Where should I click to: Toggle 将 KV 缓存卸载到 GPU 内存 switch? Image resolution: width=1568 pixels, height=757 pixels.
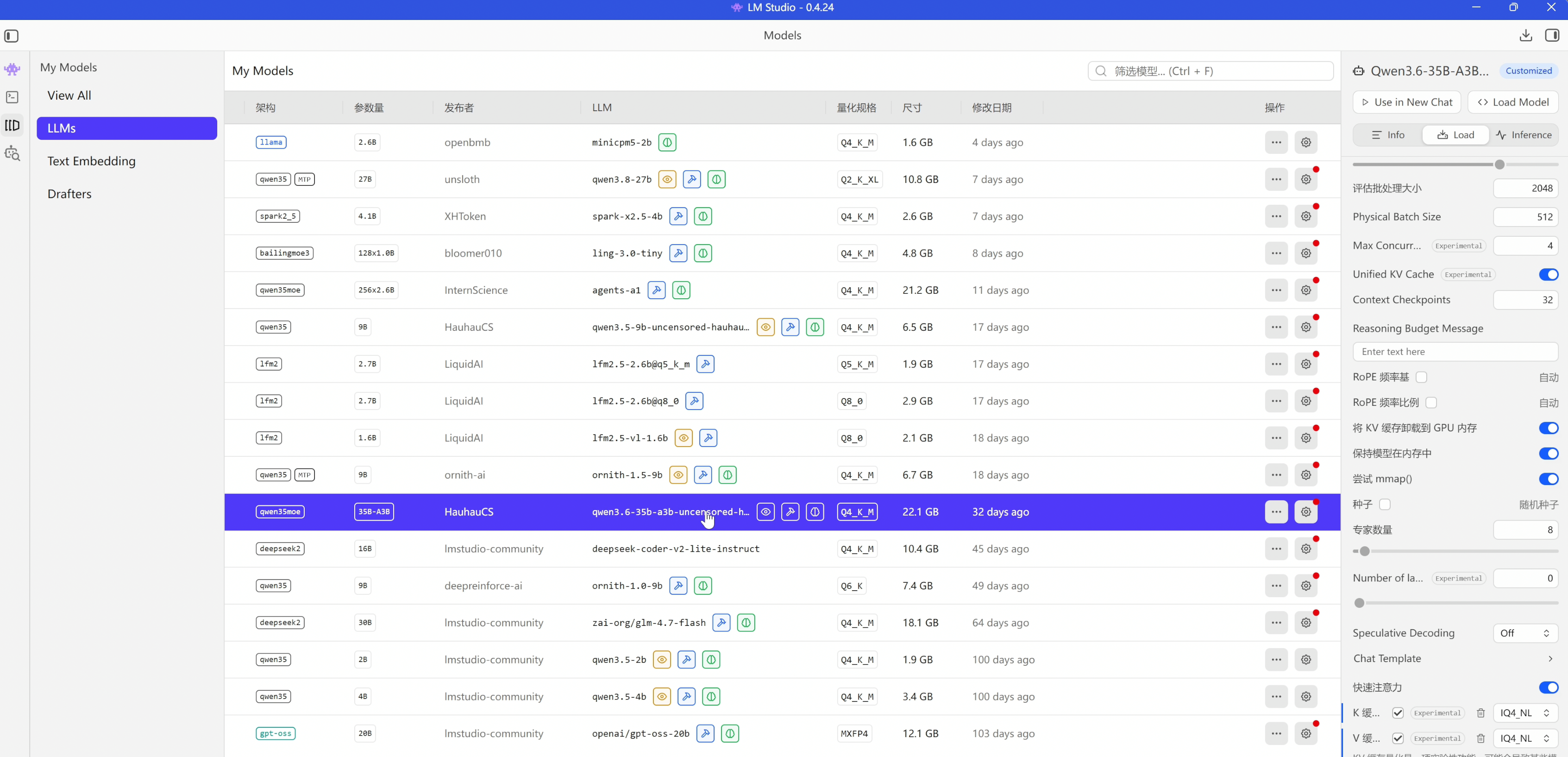point(1548,428)
